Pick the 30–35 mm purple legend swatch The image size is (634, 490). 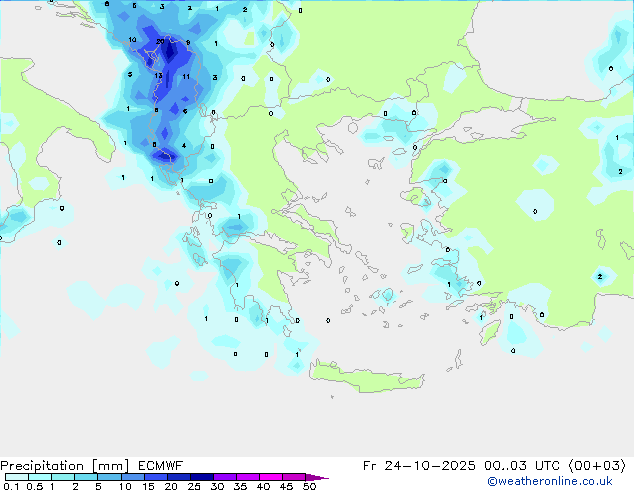(224, 477)
